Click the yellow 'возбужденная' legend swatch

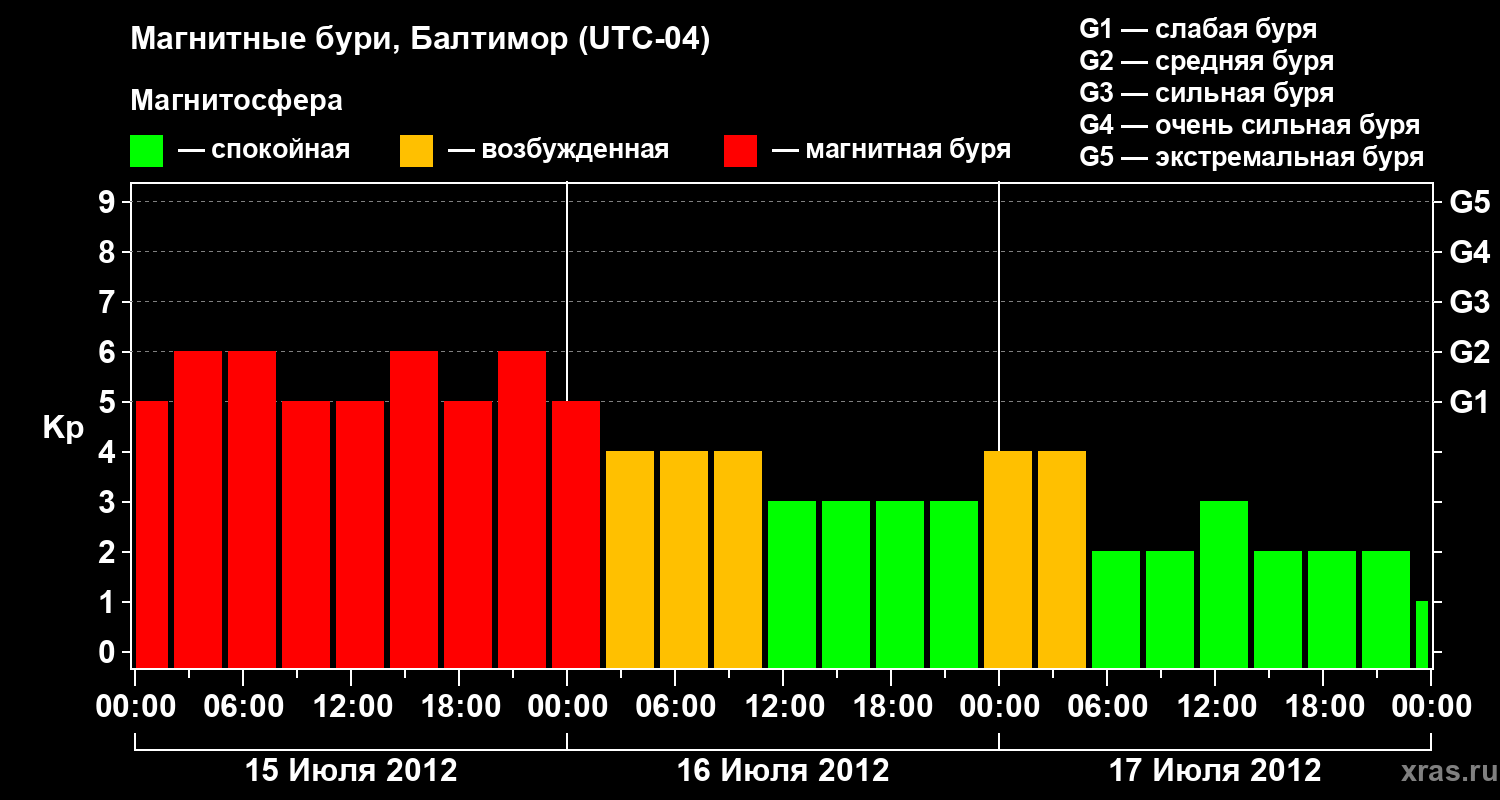tap(416, 151)
